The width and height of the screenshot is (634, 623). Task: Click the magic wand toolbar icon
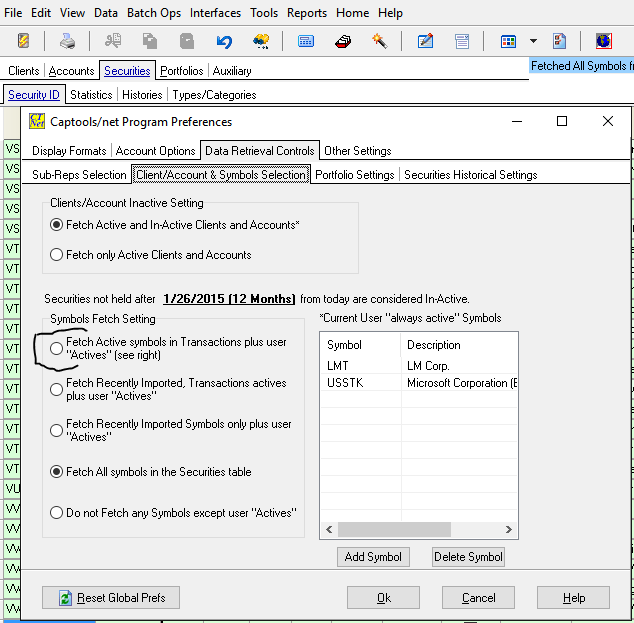point(379,41)
